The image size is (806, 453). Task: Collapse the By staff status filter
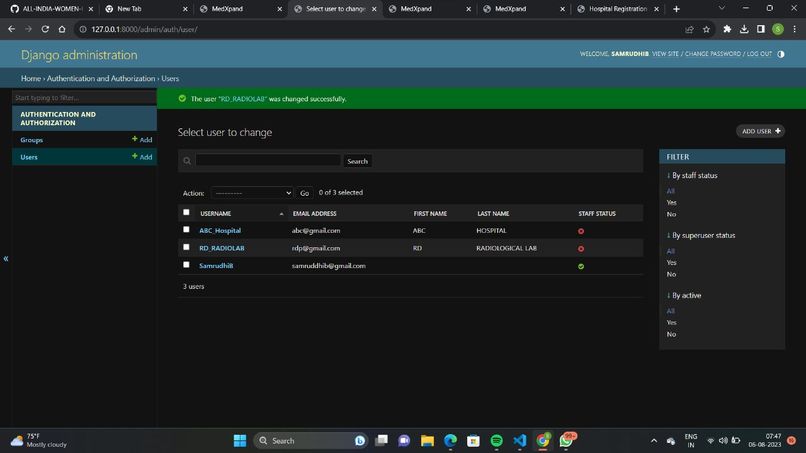(x=692, y=175)
